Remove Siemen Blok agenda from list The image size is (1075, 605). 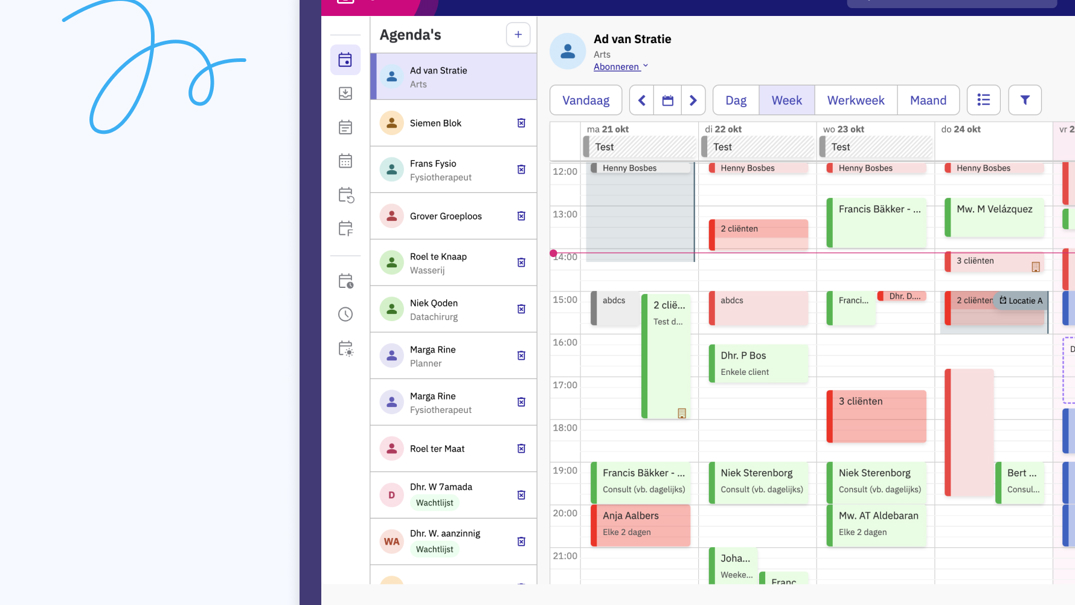pyautogui.click(x=521, y=123)
